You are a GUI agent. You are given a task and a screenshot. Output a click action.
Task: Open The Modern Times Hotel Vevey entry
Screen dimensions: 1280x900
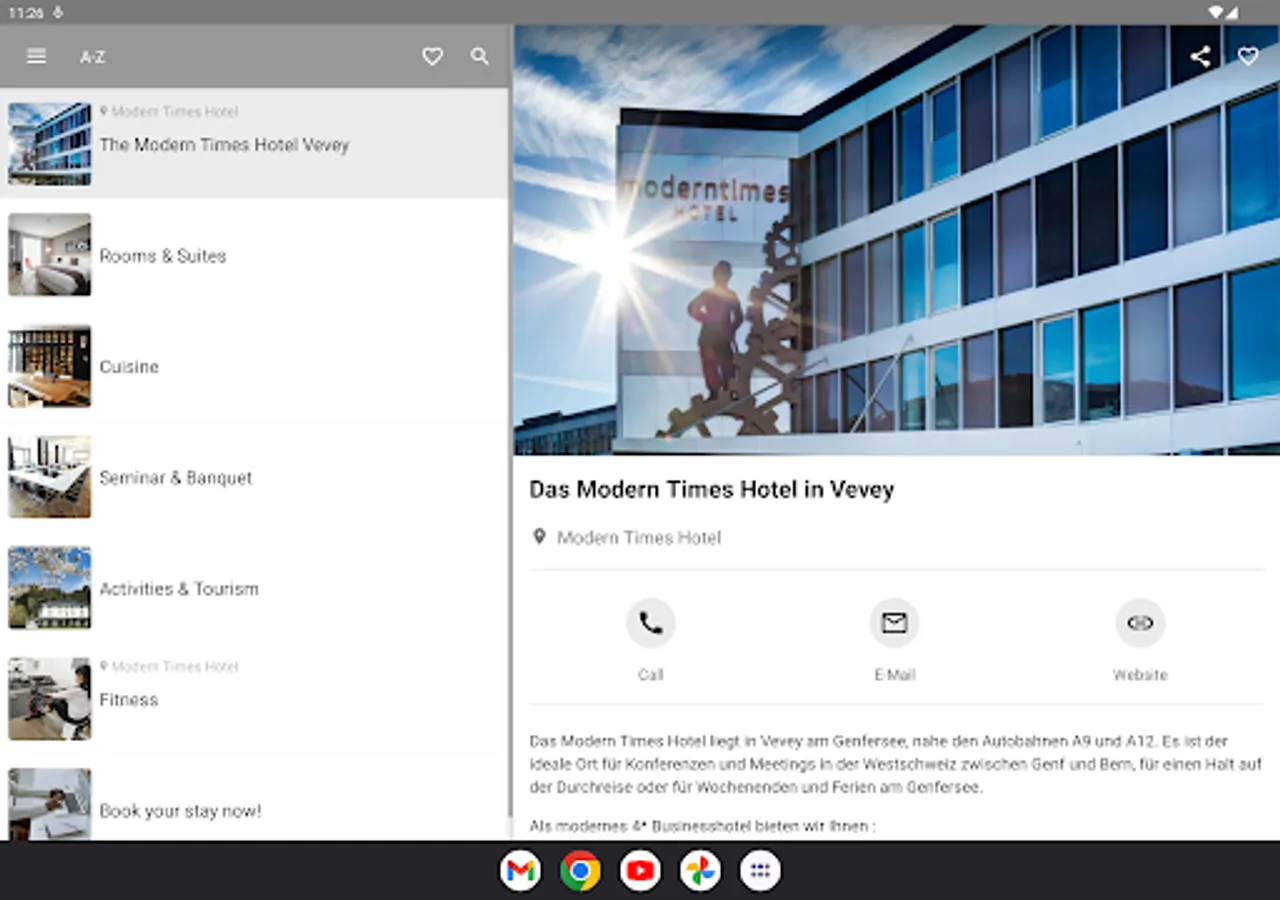click(254, 144)
